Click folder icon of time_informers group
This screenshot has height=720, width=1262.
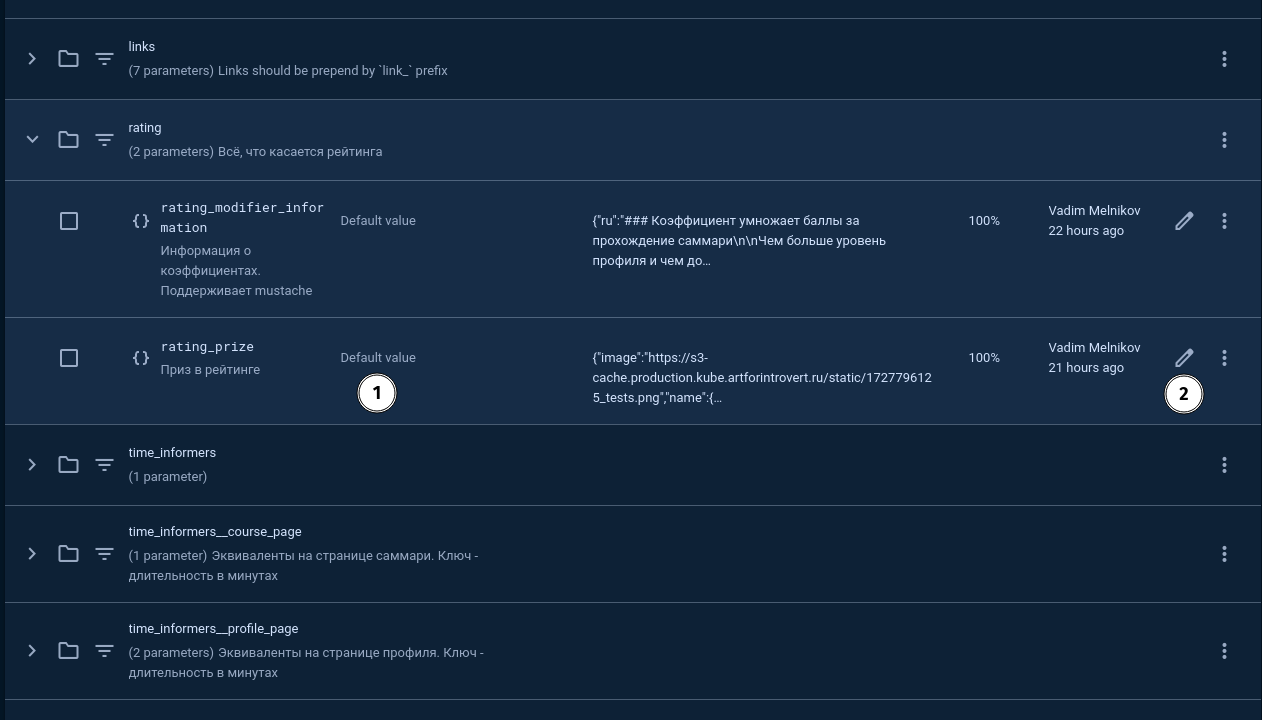[x=68, y=465]
